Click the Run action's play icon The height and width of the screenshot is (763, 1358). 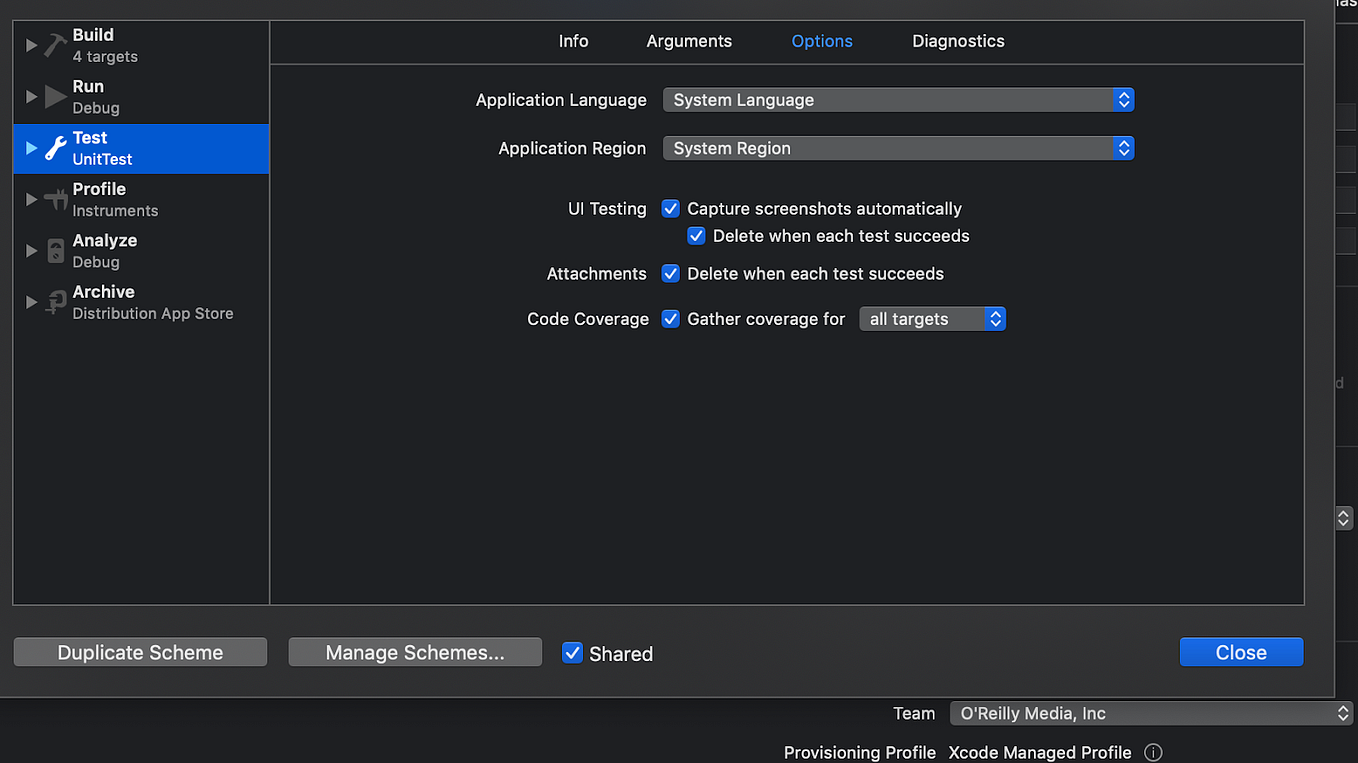tap(54, 95)
